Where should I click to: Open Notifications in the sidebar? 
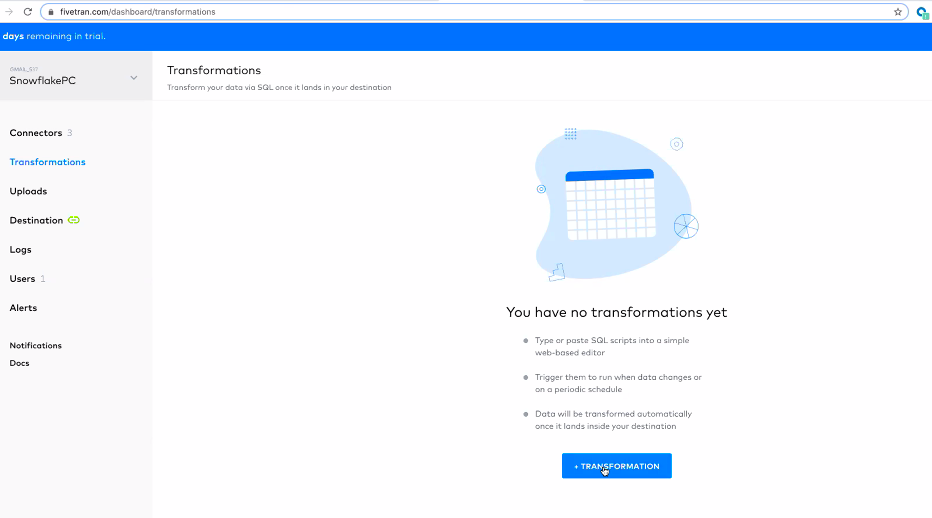pos(35,345)
